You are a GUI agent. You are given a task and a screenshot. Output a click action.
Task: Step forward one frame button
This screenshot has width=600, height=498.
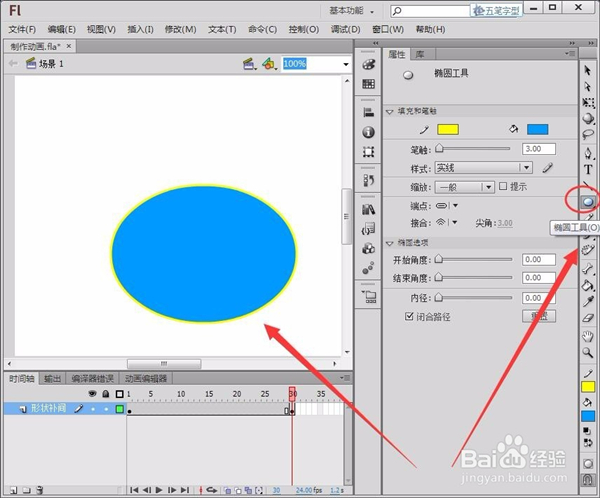[x=172, y=490]
